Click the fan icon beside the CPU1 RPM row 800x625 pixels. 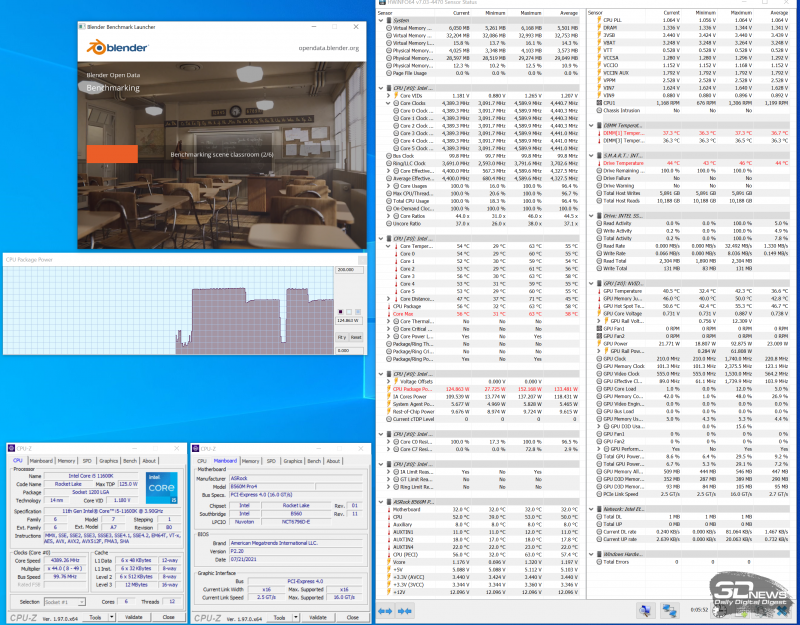point(599,103)
